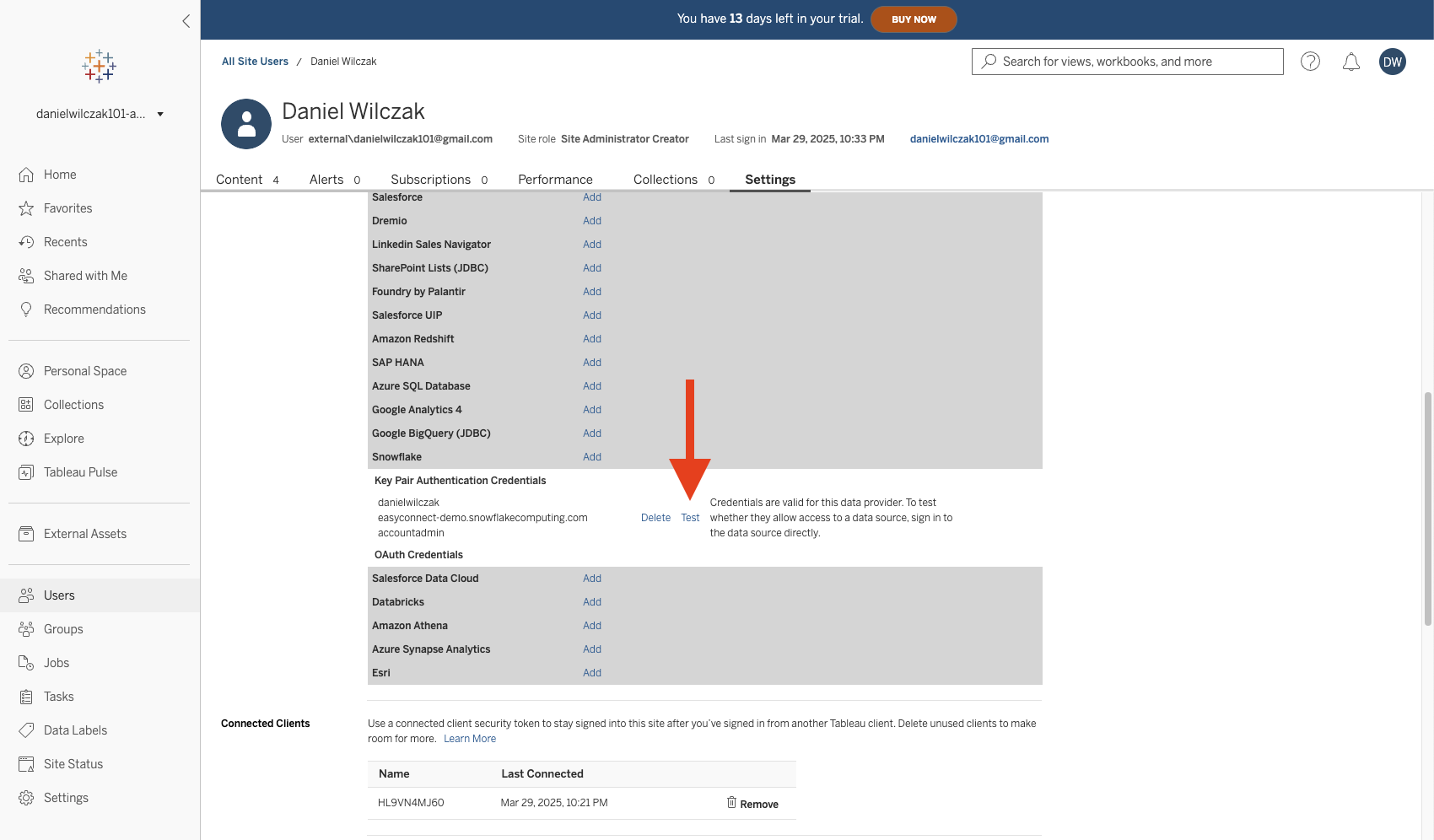Add Snowflake credentials
This screenshot has height=840, width=1434.
click(x=592, y=457)
